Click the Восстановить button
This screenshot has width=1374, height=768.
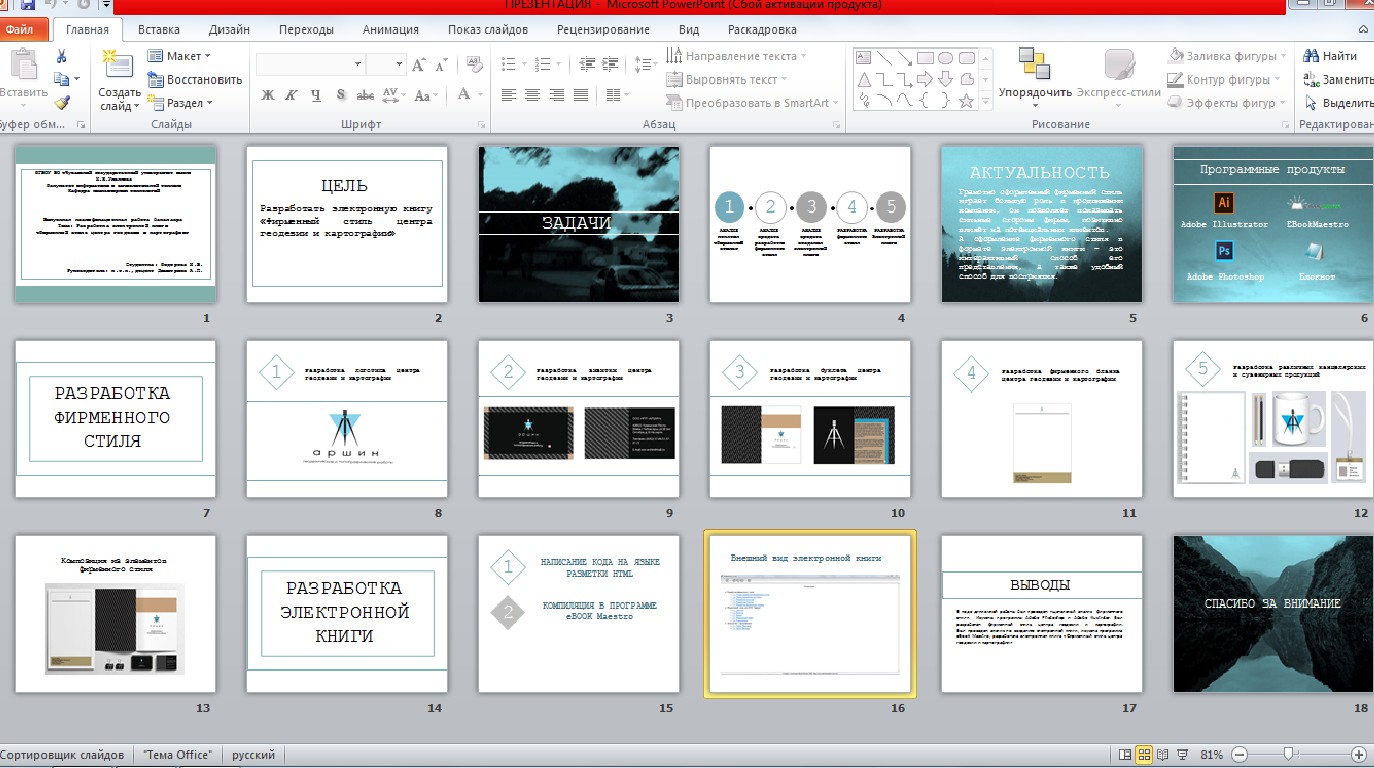[x=195, y=79]
